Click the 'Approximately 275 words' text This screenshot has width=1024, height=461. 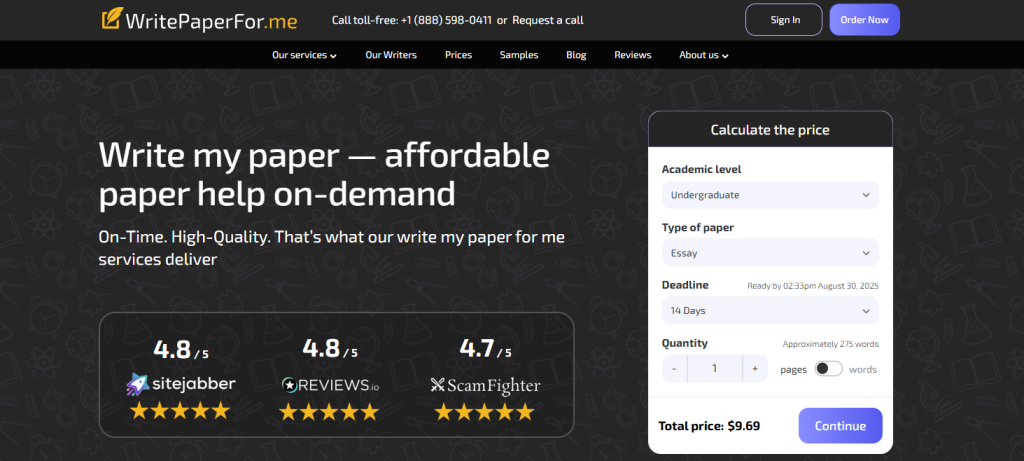831,344
